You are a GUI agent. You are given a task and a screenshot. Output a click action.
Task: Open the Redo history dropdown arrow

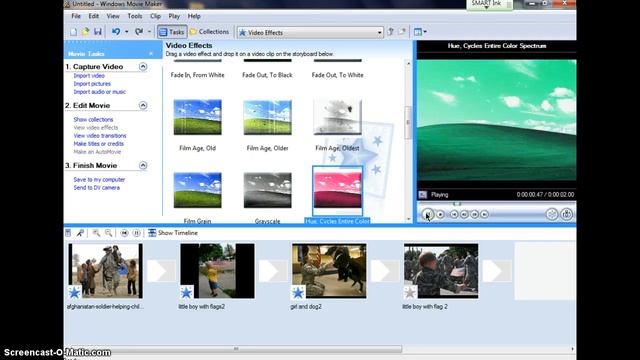tap(149, 32)
